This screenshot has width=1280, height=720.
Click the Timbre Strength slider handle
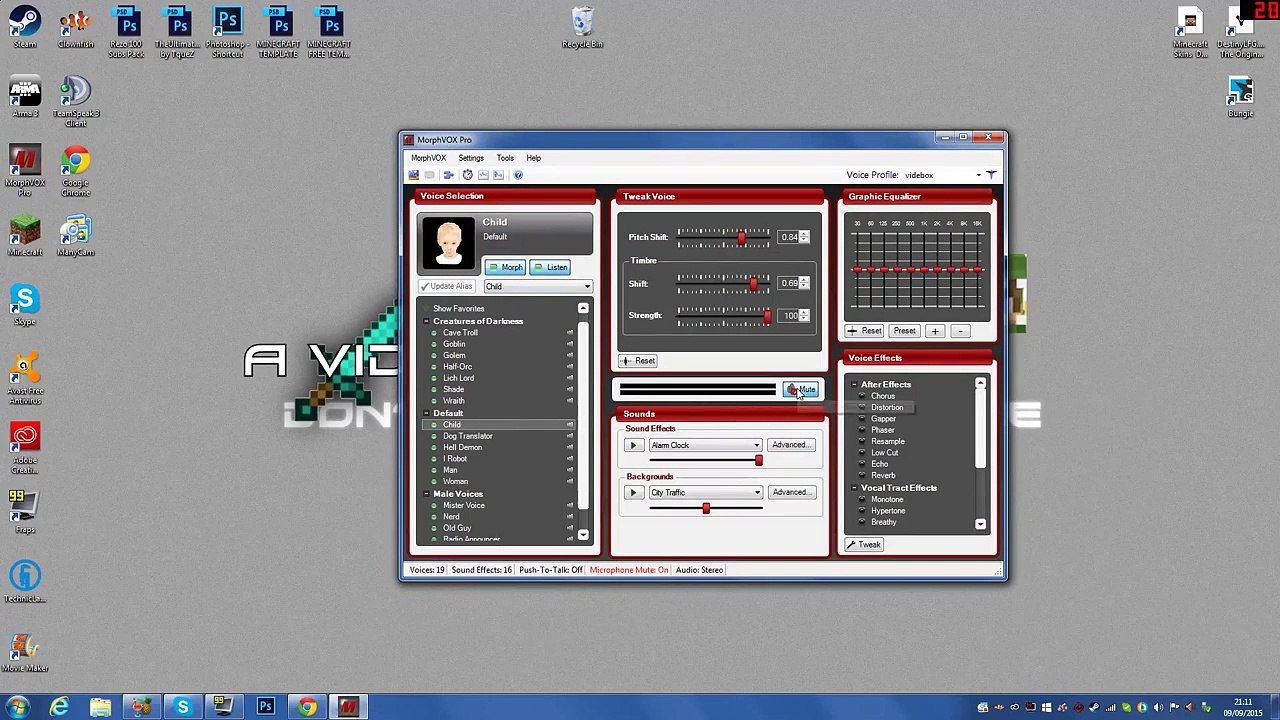(767, 316)
